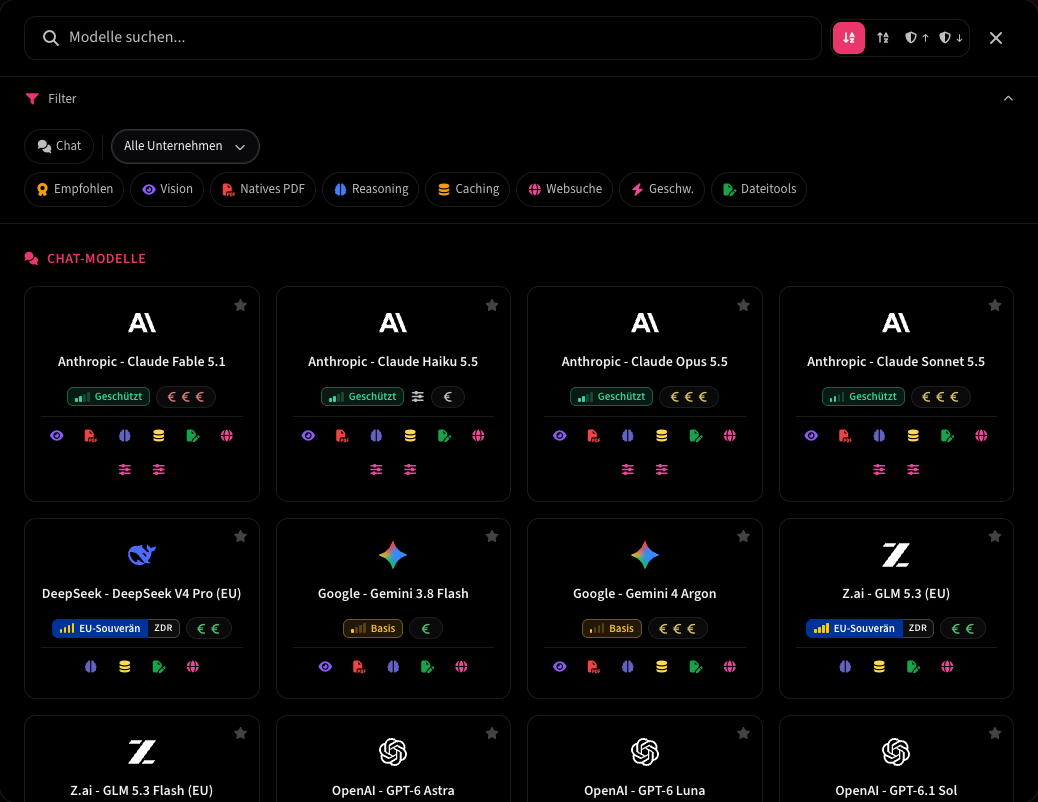Click in the Modelle suchen search field
Viewport: 1038px width, 802px height.
point(423,38)
